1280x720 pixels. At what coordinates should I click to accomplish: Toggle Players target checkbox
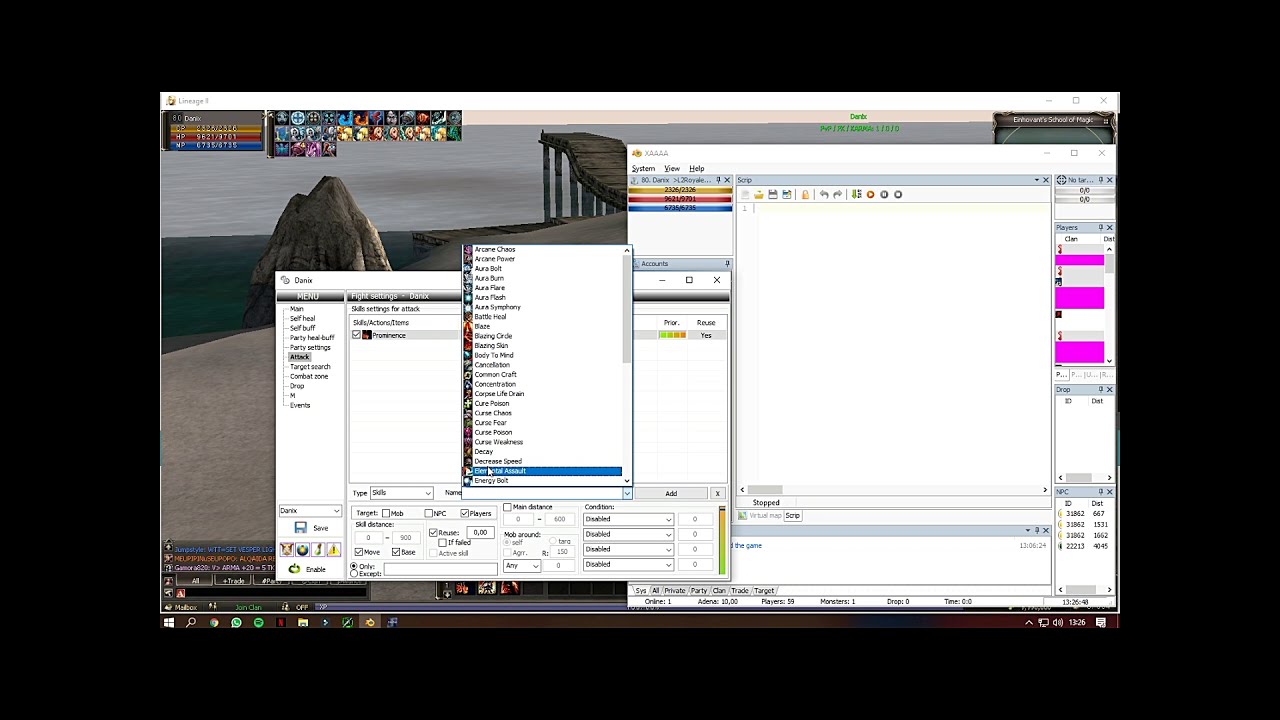click(x=465, y=513)
